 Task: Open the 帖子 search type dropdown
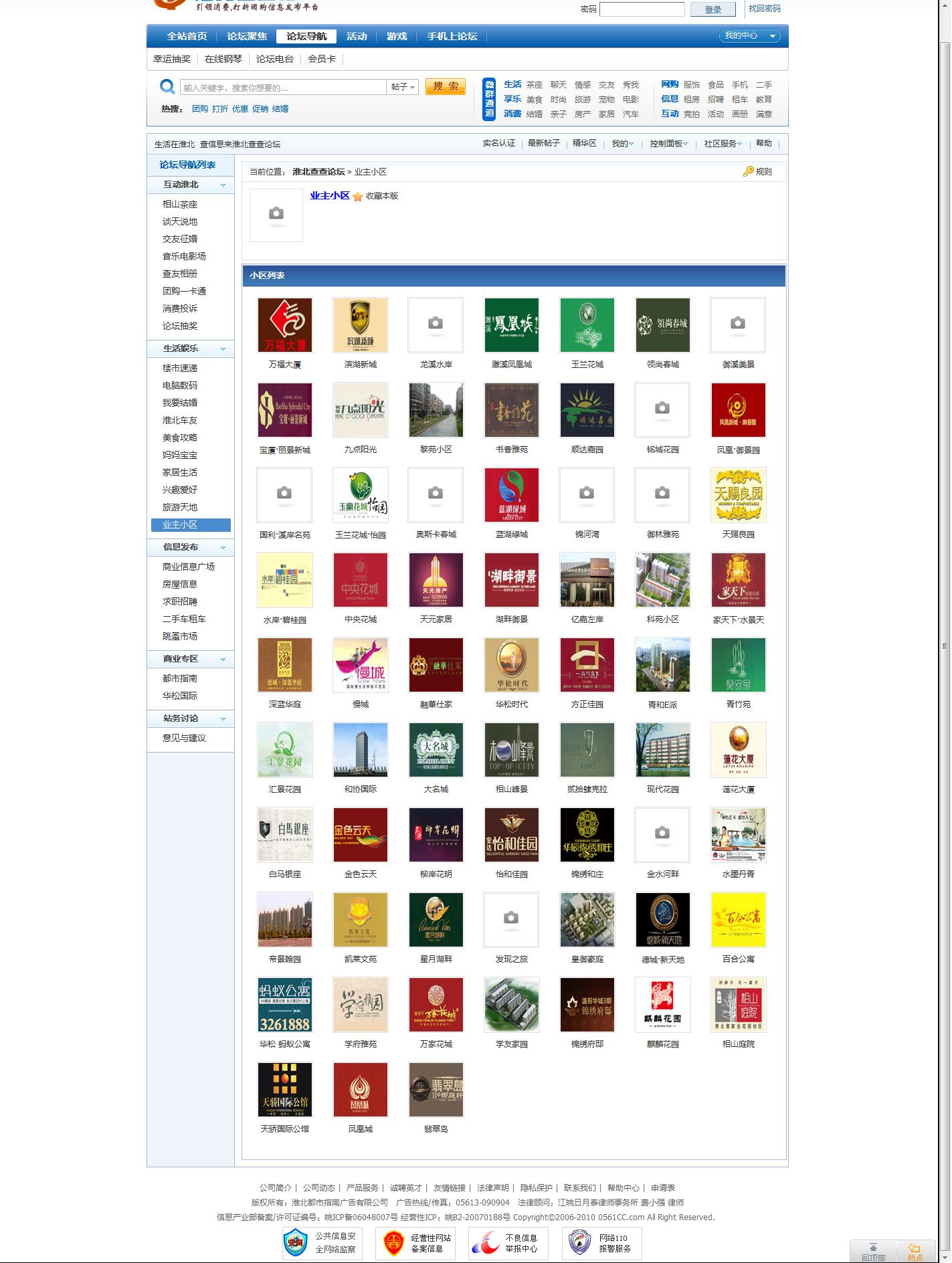[x=403, y=87]
